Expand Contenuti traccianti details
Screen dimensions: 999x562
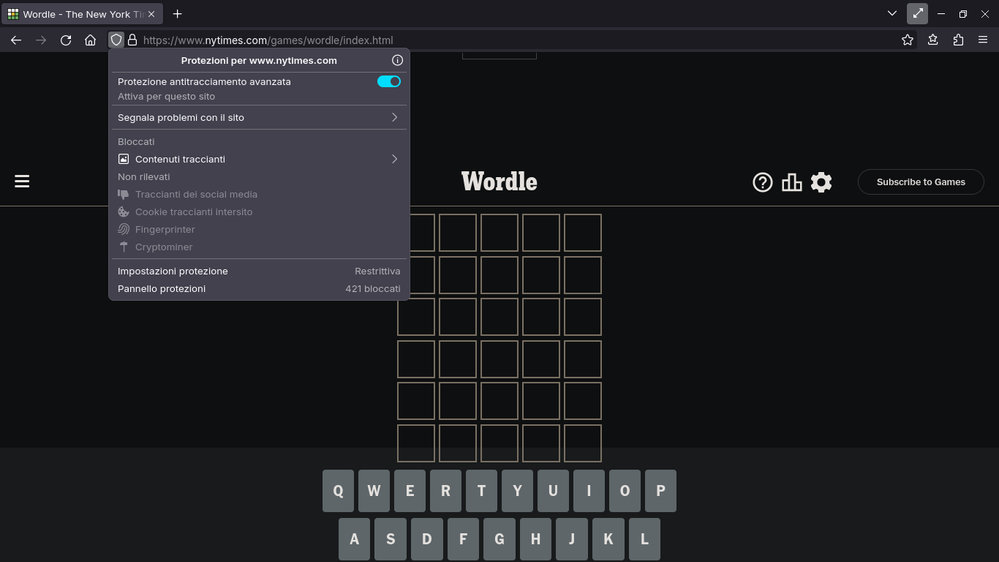(x=258, y=159)
